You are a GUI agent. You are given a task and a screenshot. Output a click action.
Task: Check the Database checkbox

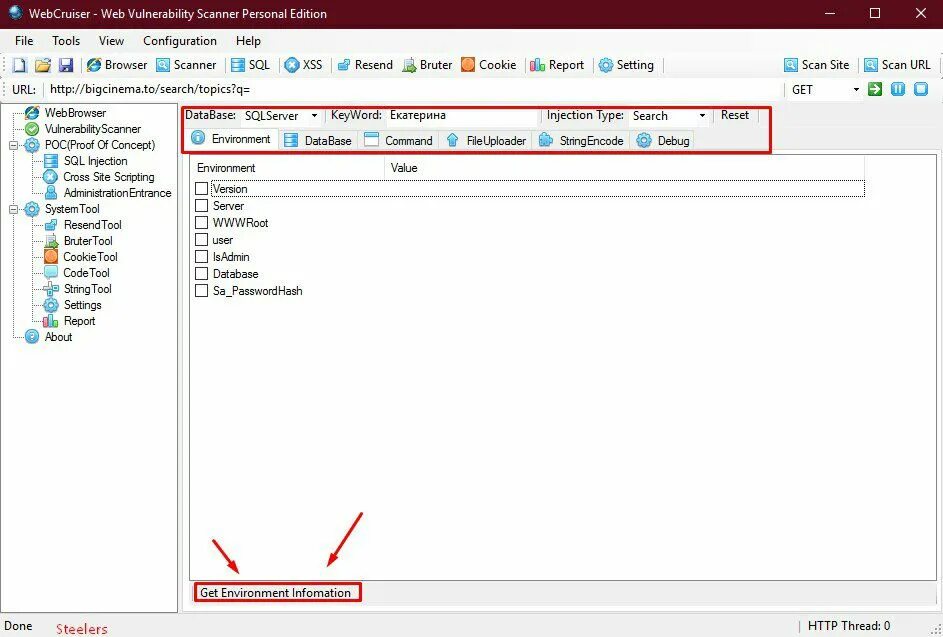[201, 274]
